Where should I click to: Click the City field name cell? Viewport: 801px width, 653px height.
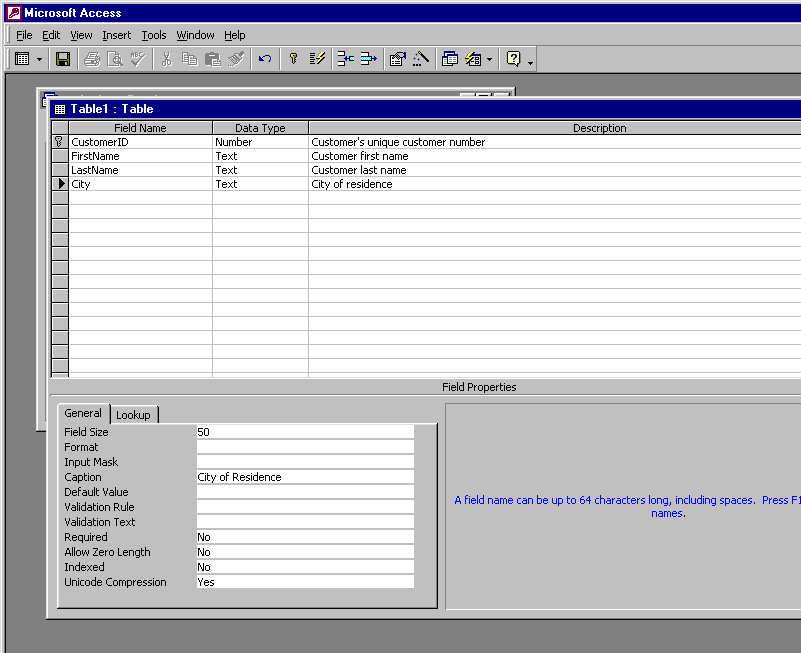pyautogui.click(x=140, y=184)
